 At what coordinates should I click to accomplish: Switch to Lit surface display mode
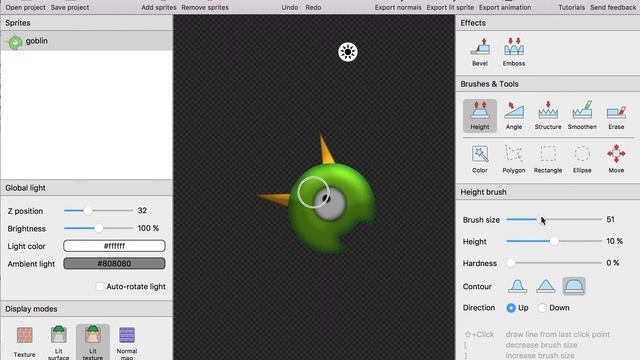[58, 342]
